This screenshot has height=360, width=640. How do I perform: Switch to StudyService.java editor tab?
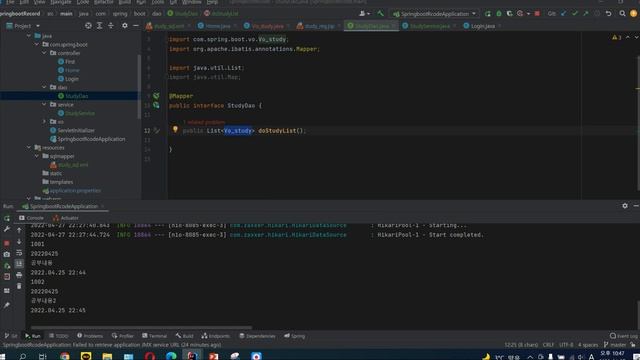click(x=429, y=26)
